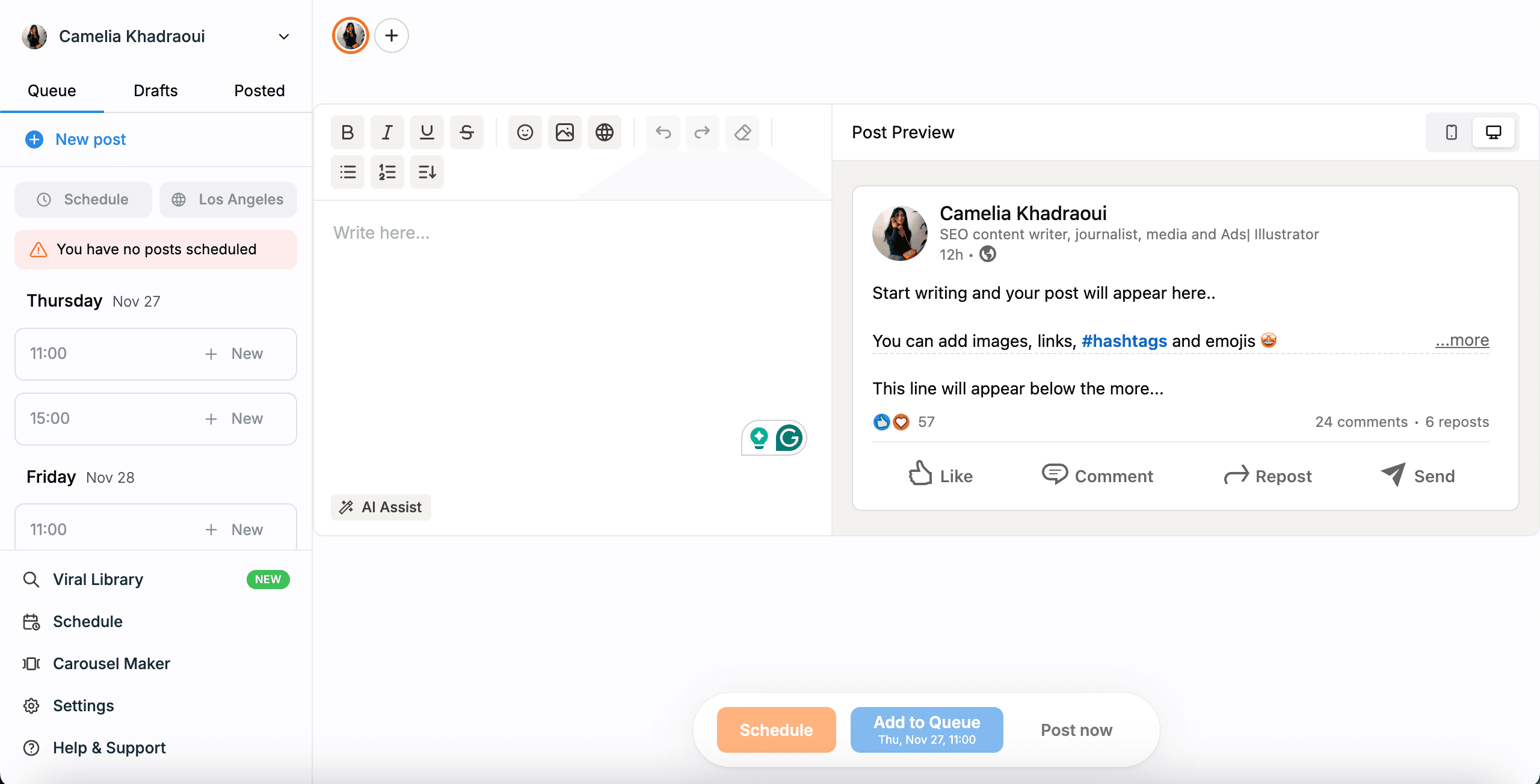The height and width of the screenshot is (784, 1540).
Task: Apply italic formatting
Action: click(x=387, y=132)
